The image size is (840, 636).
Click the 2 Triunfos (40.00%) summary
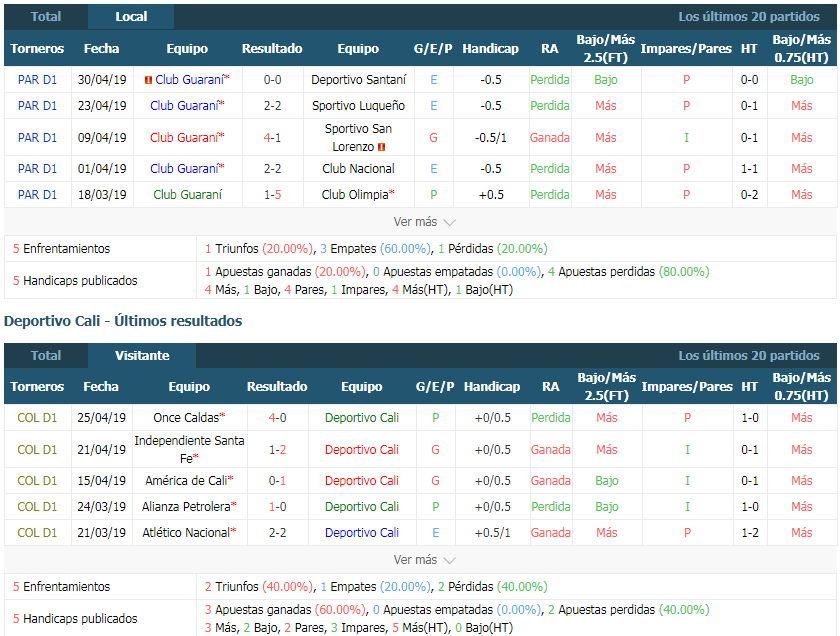[x=259, y=587]
